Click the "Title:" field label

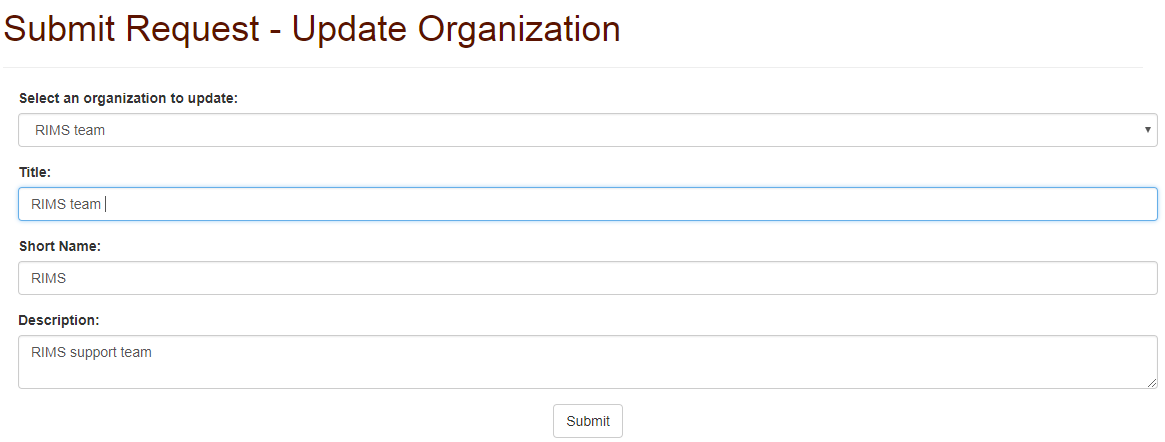pyautogui.click(x=35, y=172)
